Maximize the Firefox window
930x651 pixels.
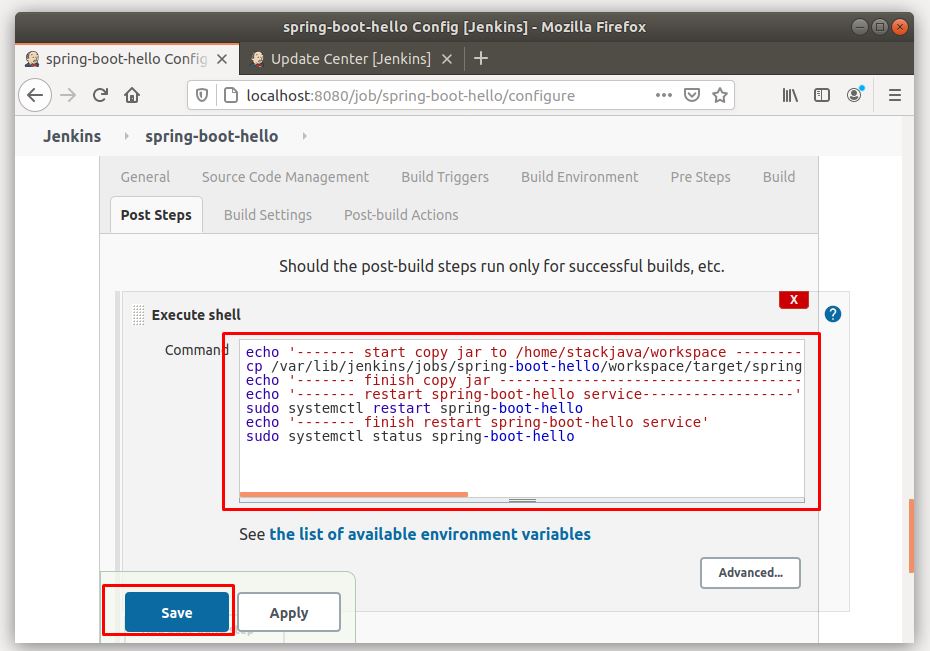tap(880, 27)
